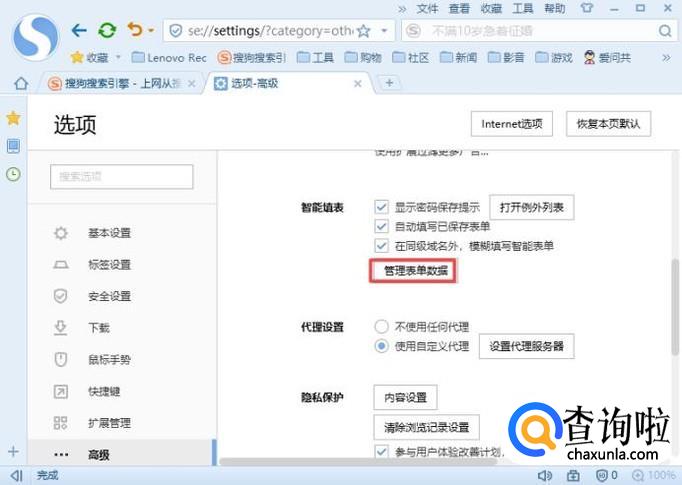Close the 选项-高级 tab

[358, 84]
